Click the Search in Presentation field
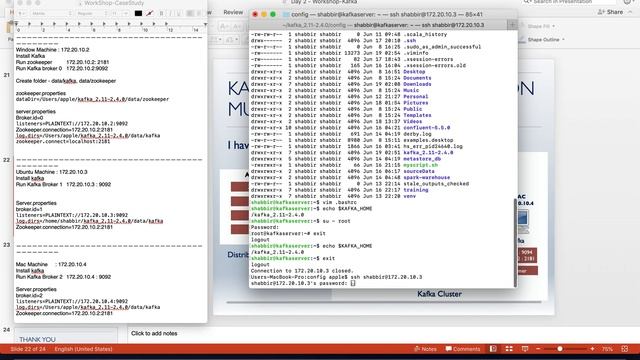Viewport: 640px width, 360px height. coord(569,2)
